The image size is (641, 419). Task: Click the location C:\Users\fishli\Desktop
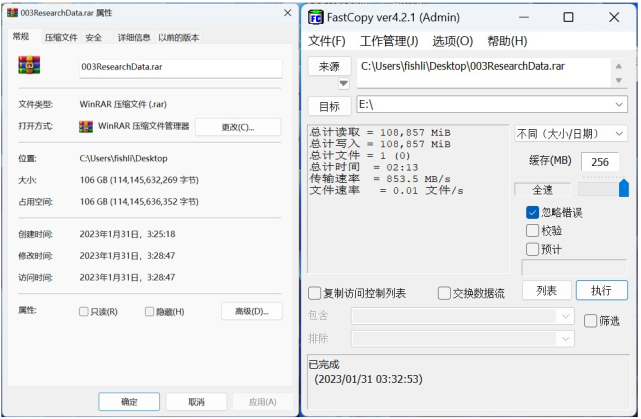pos(123,158)
